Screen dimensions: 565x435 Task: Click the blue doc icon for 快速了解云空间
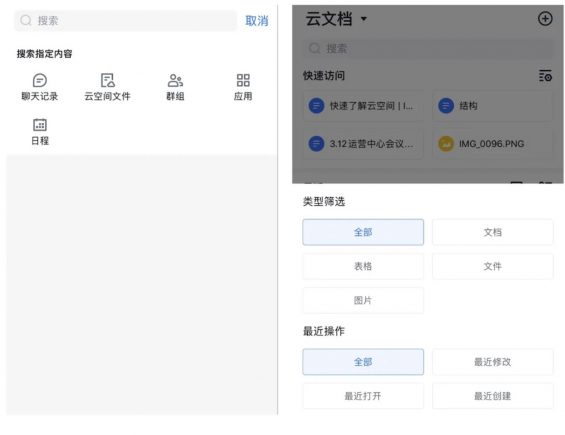[x=316, y=106]
